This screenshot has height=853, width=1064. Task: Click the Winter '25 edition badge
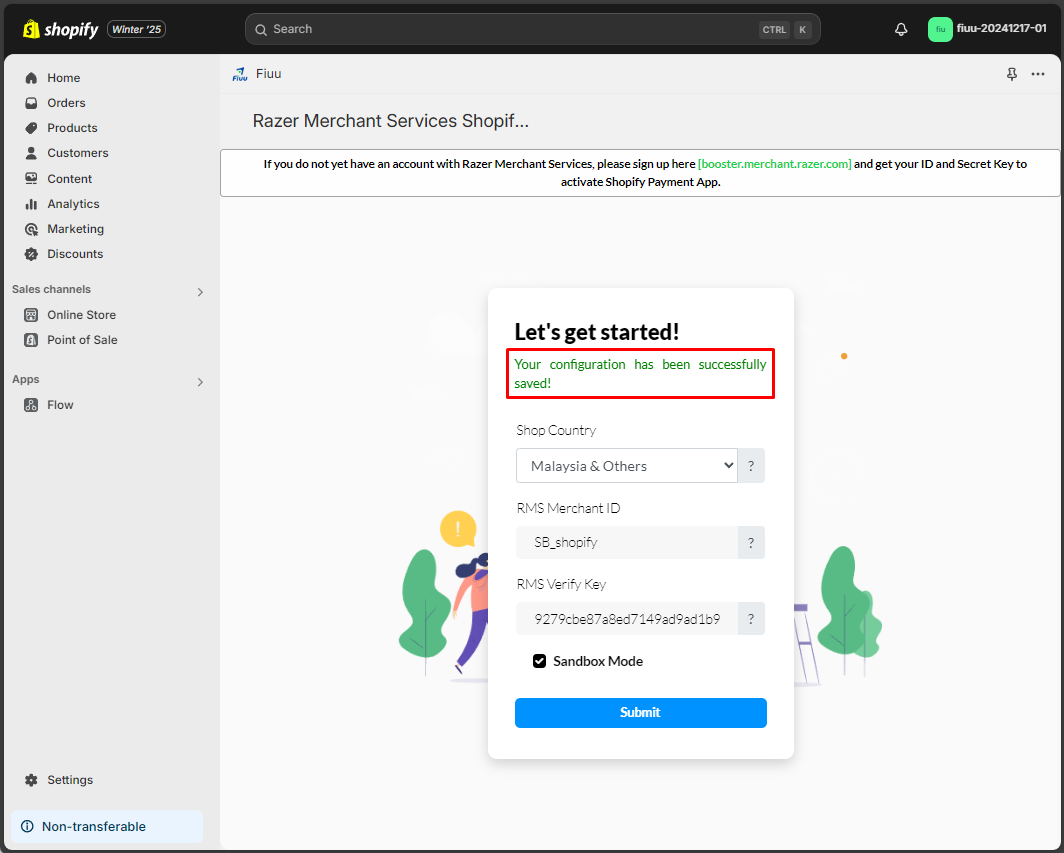pos(136,29)
